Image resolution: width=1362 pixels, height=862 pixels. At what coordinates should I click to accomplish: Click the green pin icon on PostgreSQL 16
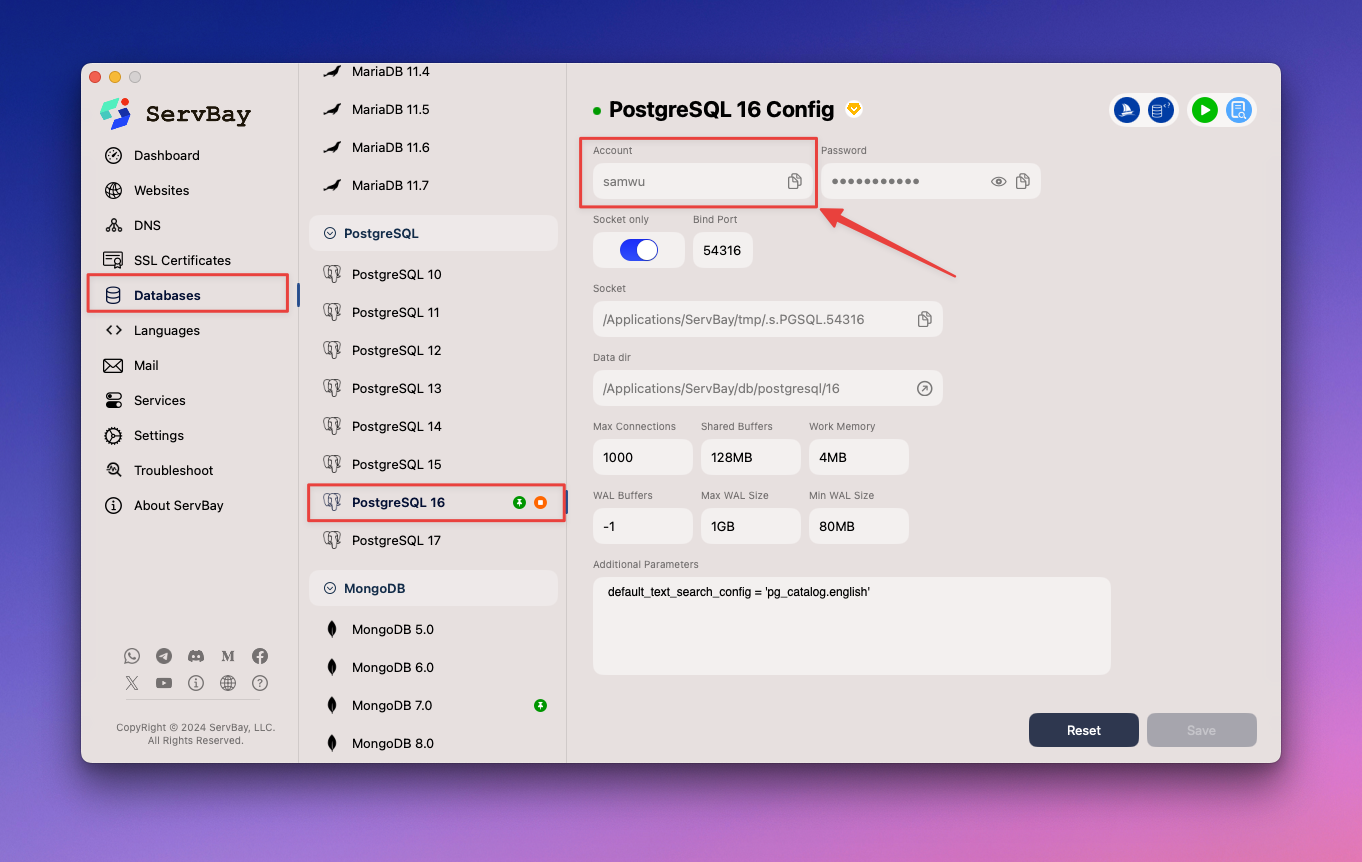click(519, 502)
